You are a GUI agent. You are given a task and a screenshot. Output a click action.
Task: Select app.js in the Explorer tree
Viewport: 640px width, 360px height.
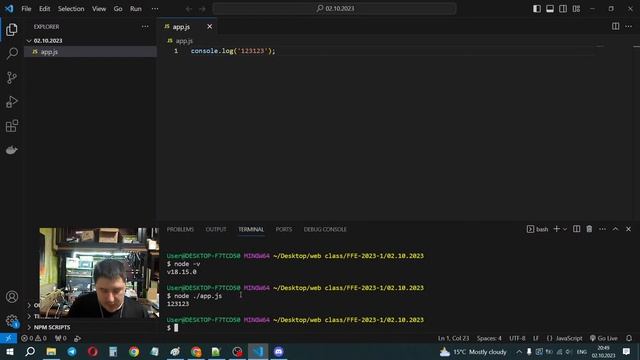tap(91, 52)
